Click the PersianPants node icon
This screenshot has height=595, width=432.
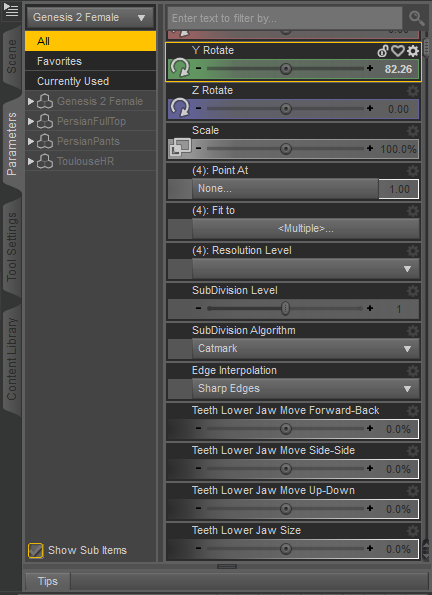[45, 141]
